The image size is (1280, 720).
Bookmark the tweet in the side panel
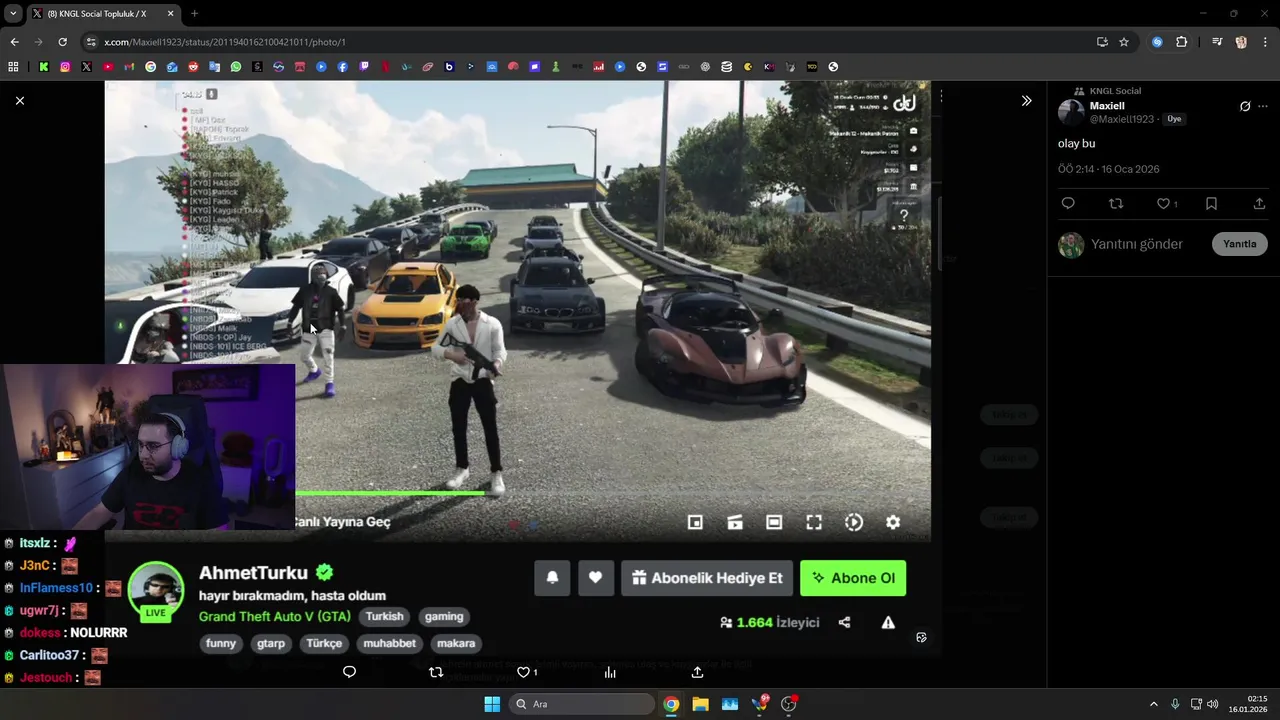coord(1211,204)
